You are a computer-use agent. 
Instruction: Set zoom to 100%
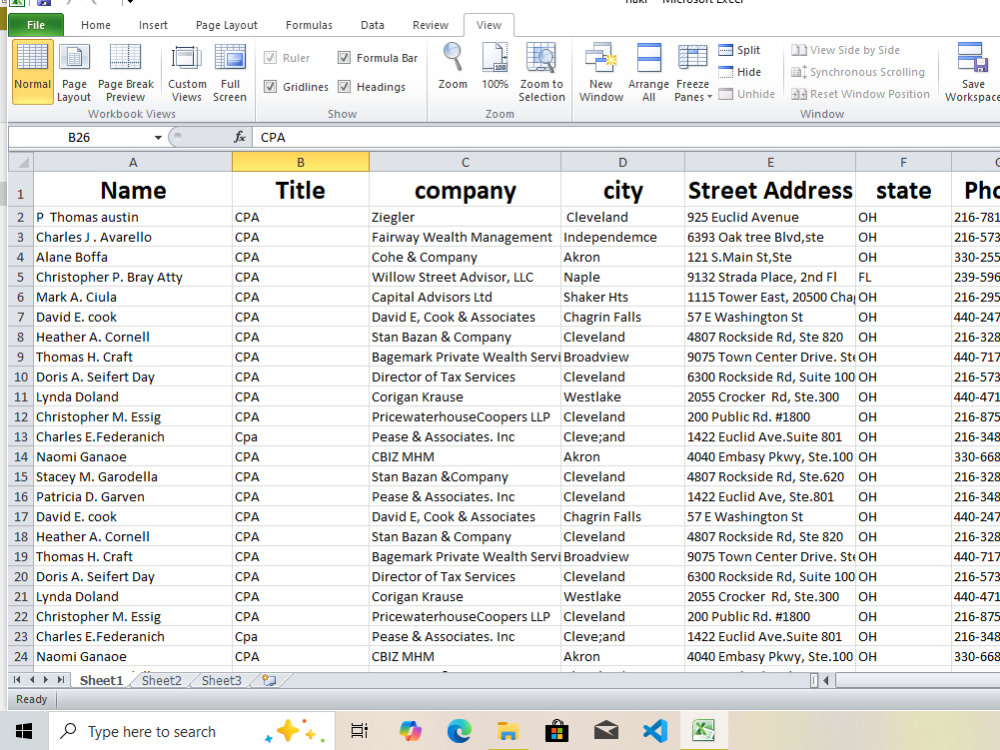[x=495, y=66]
